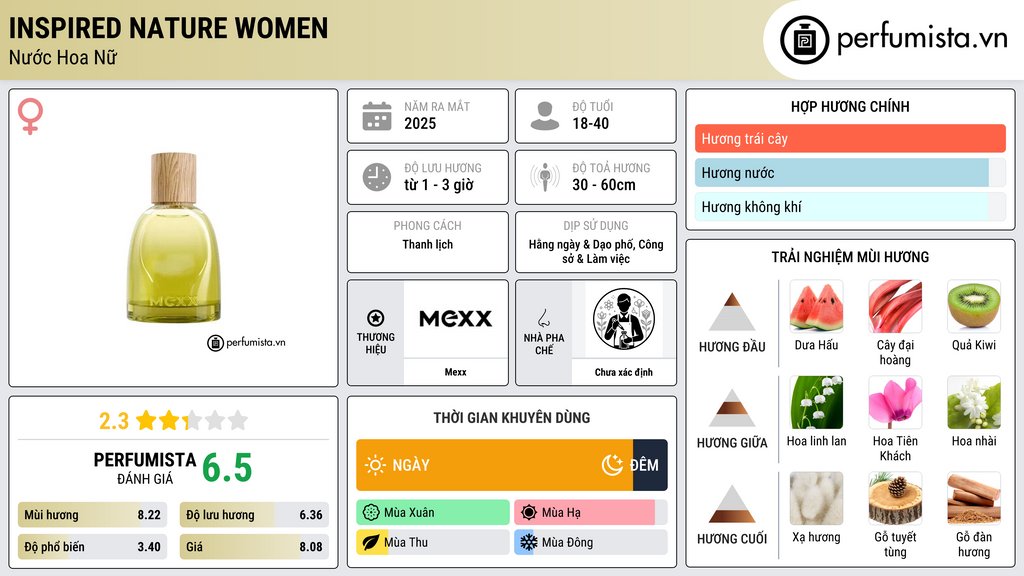The width and height of the screenshot is (1024, 576).
Task: Click the leaf icon for Mùa Thu
Action: pos(370,542)
